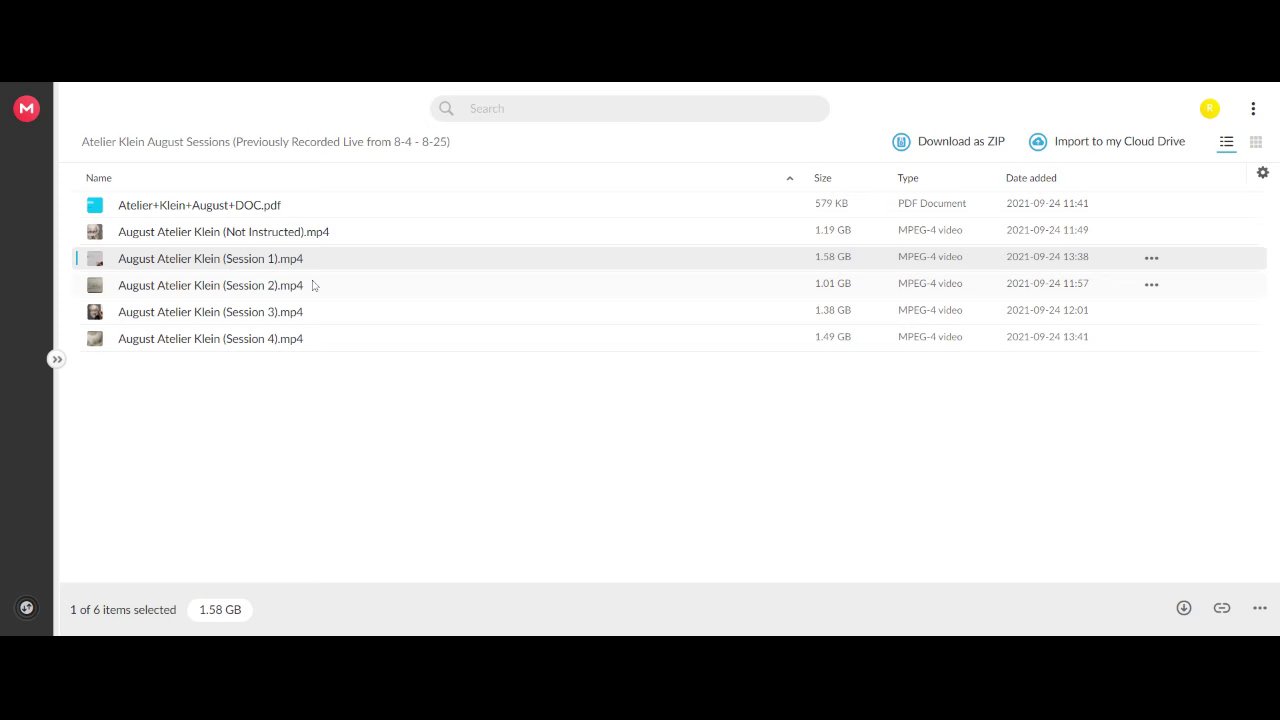1280x720 pixels.
Task: Select August Atelier Klein (Session 4).mp4
Action: click(x=210, y=338)
